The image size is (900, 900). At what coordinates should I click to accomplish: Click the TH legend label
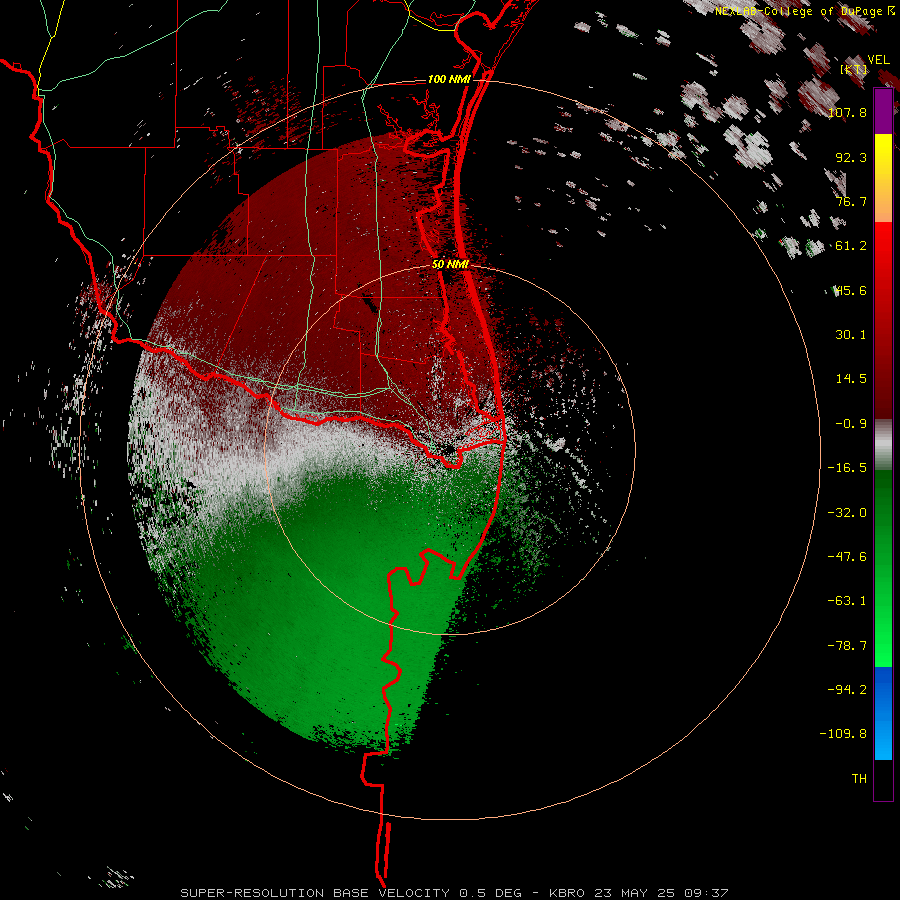[859, 779]
